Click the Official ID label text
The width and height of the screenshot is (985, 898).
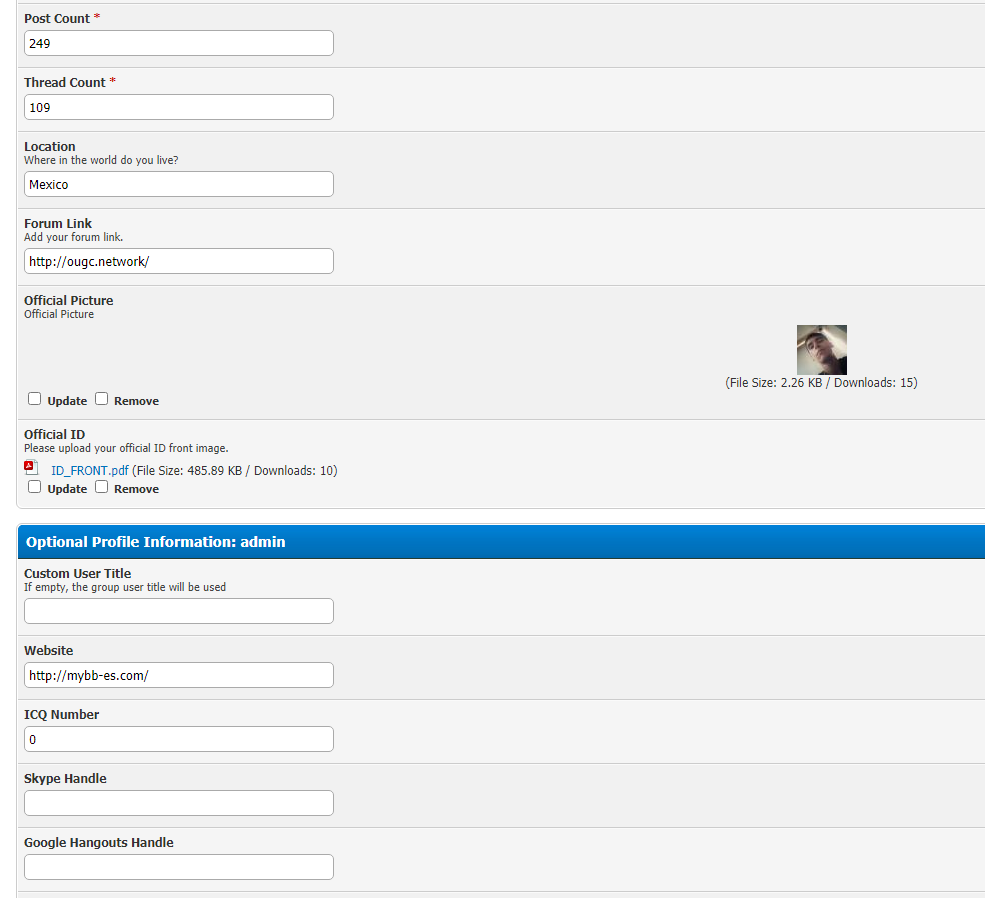pyautogui.click(x=54, y=435)
